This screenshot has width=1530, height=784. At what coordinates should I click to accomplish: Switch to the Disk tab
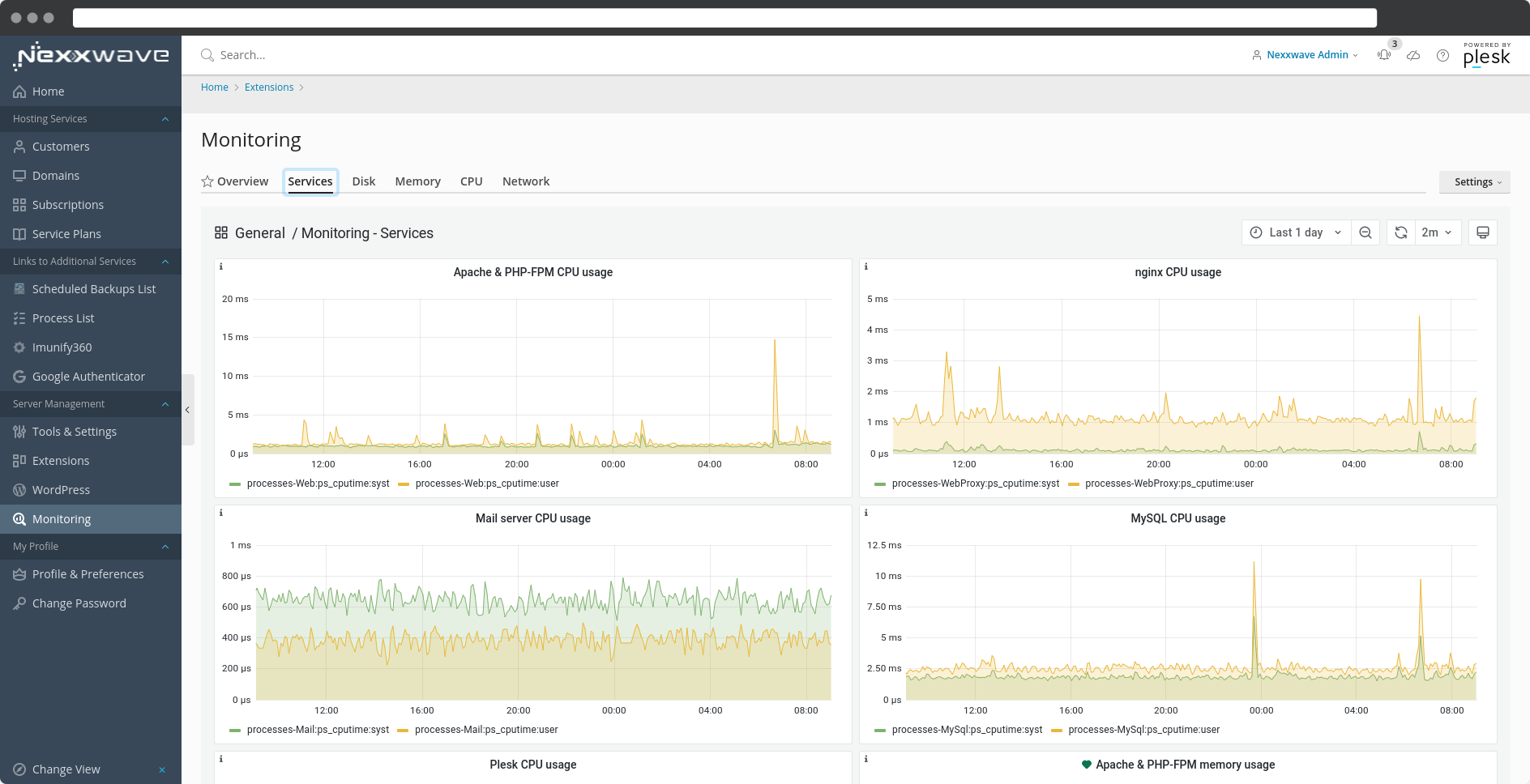tap(364, 181)
